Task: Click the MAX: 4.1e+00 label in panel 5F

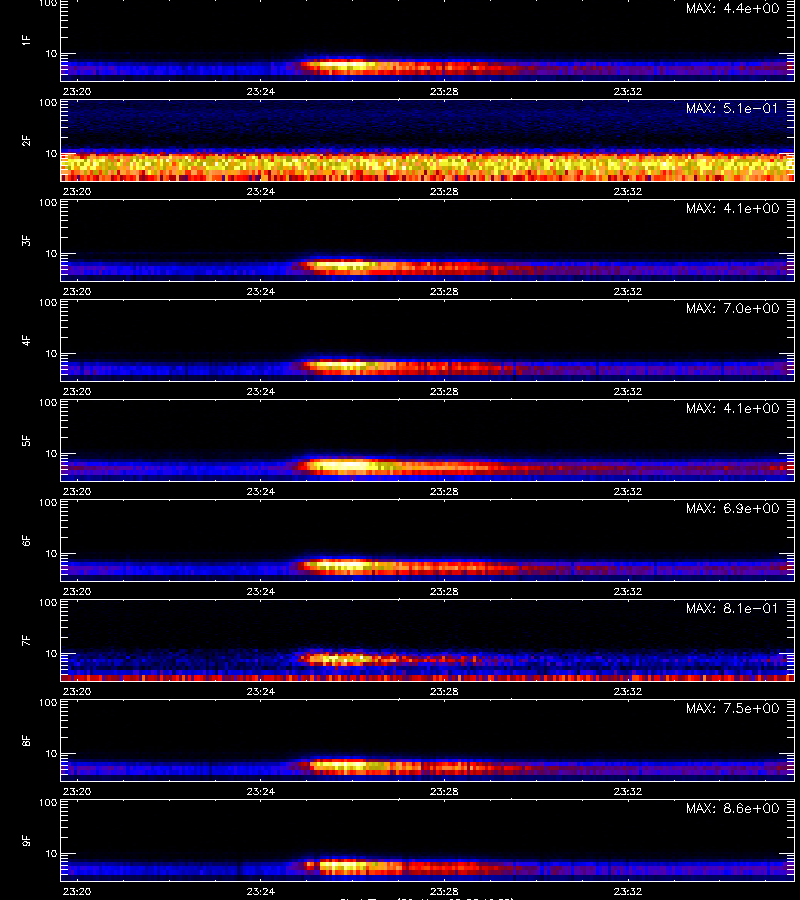Action: click(x=732, y=409)
